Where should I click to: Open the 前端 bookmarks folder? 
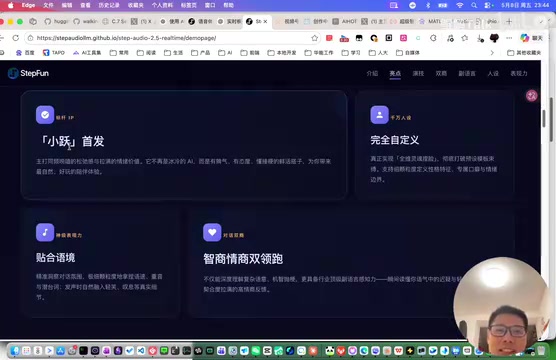point(250,52)
